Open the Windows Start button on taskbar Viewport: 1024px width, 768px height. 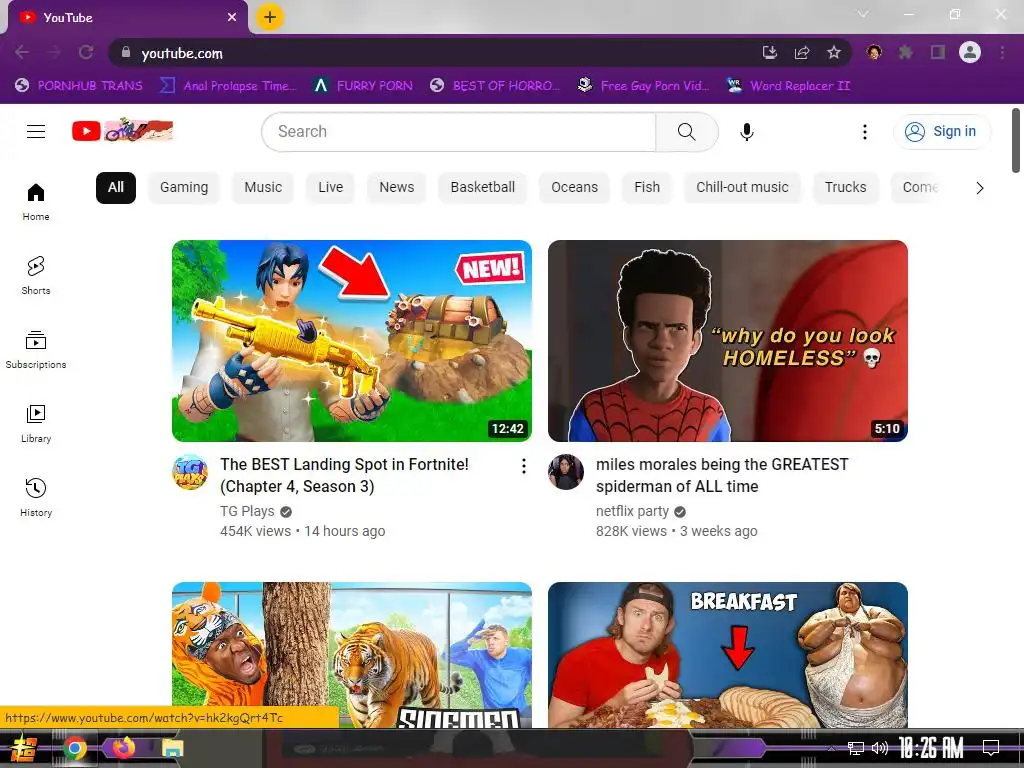(x=22, y=748)
